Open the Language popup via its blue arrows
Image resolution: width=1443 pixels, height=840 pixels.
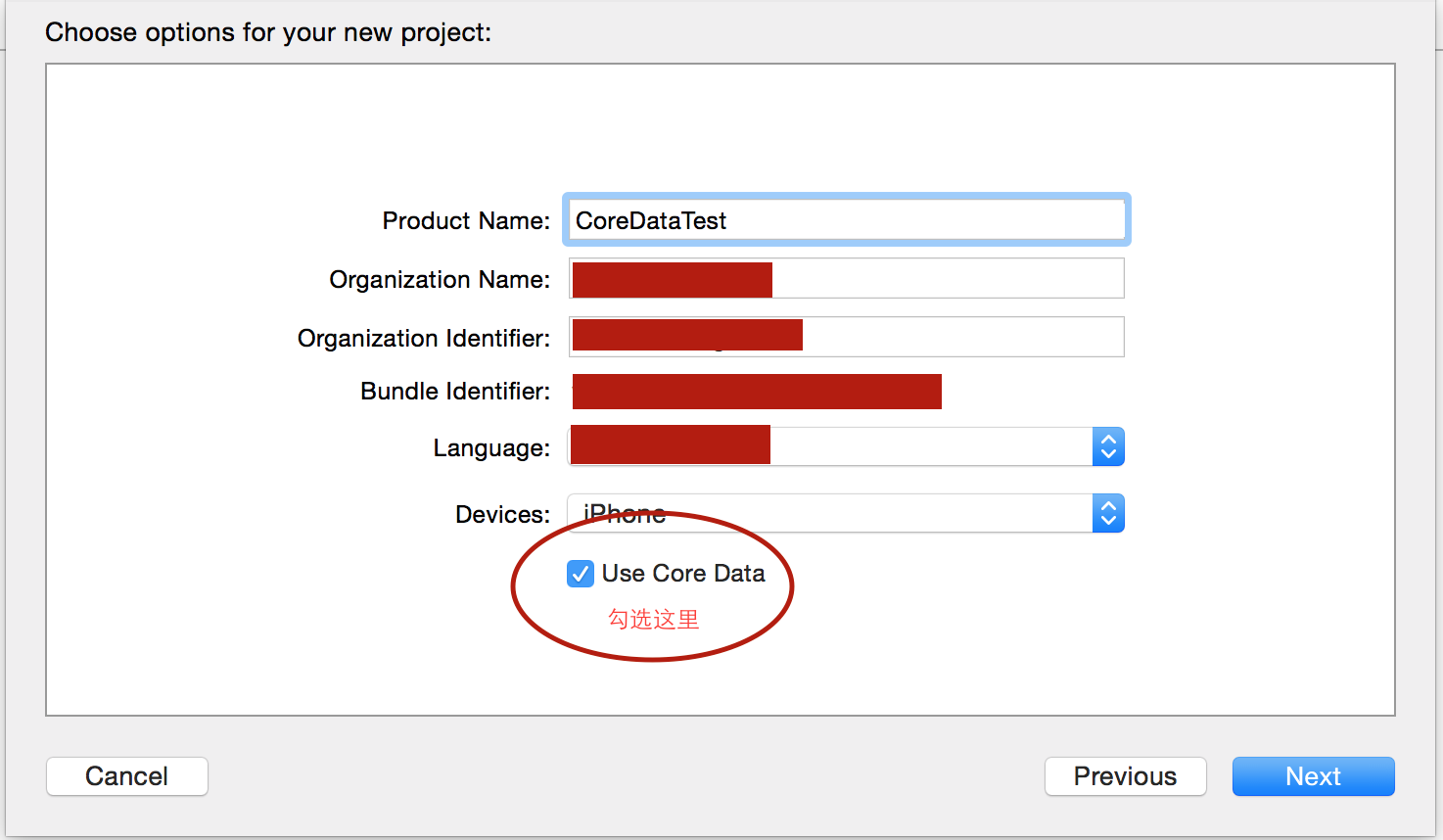[1108, 447]
